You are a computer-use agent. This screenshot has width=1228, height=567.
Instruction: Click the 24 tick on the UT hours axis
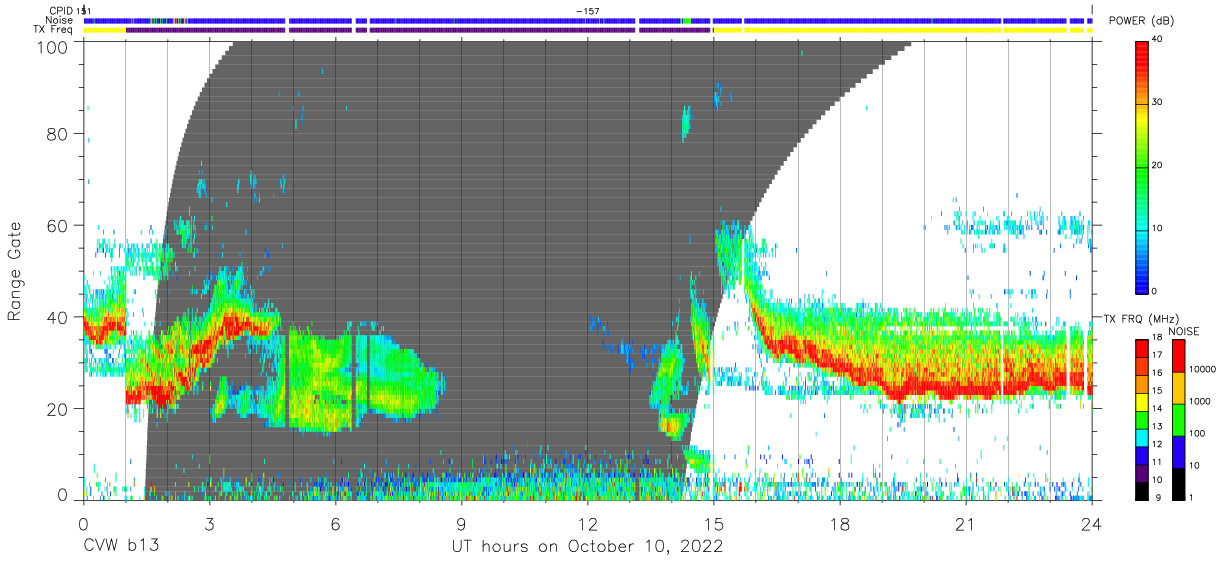click(x=1092, y=523)
